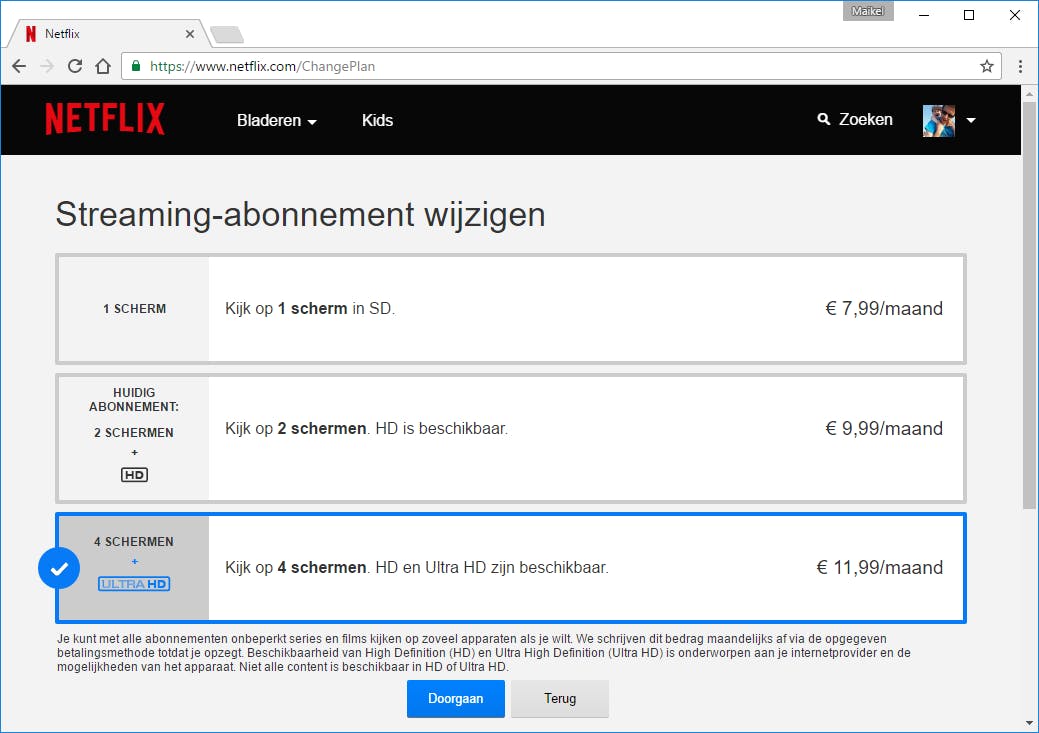Click the profile avatar picture
The image size is (1039, 733).
click(939, 121)
